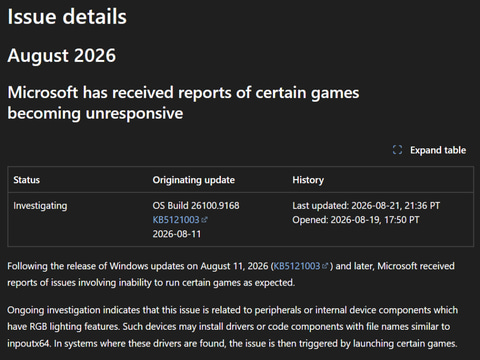Open KB5121003 link in the paragraph
The image size is (480, 360).
click(297, 266)
